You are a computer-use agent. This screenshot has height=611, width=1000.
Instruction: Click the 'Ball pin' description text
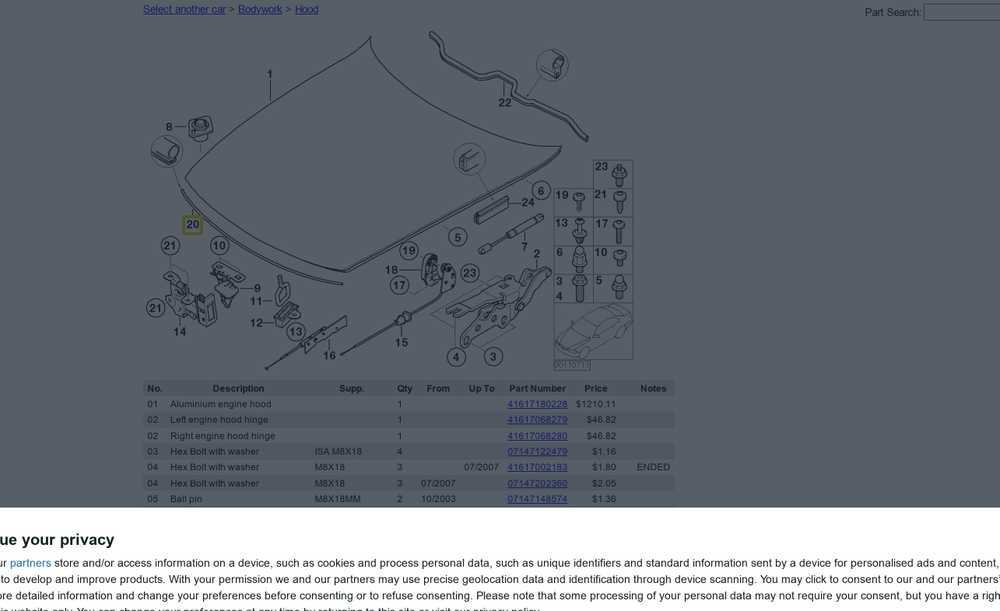[186, 499]
